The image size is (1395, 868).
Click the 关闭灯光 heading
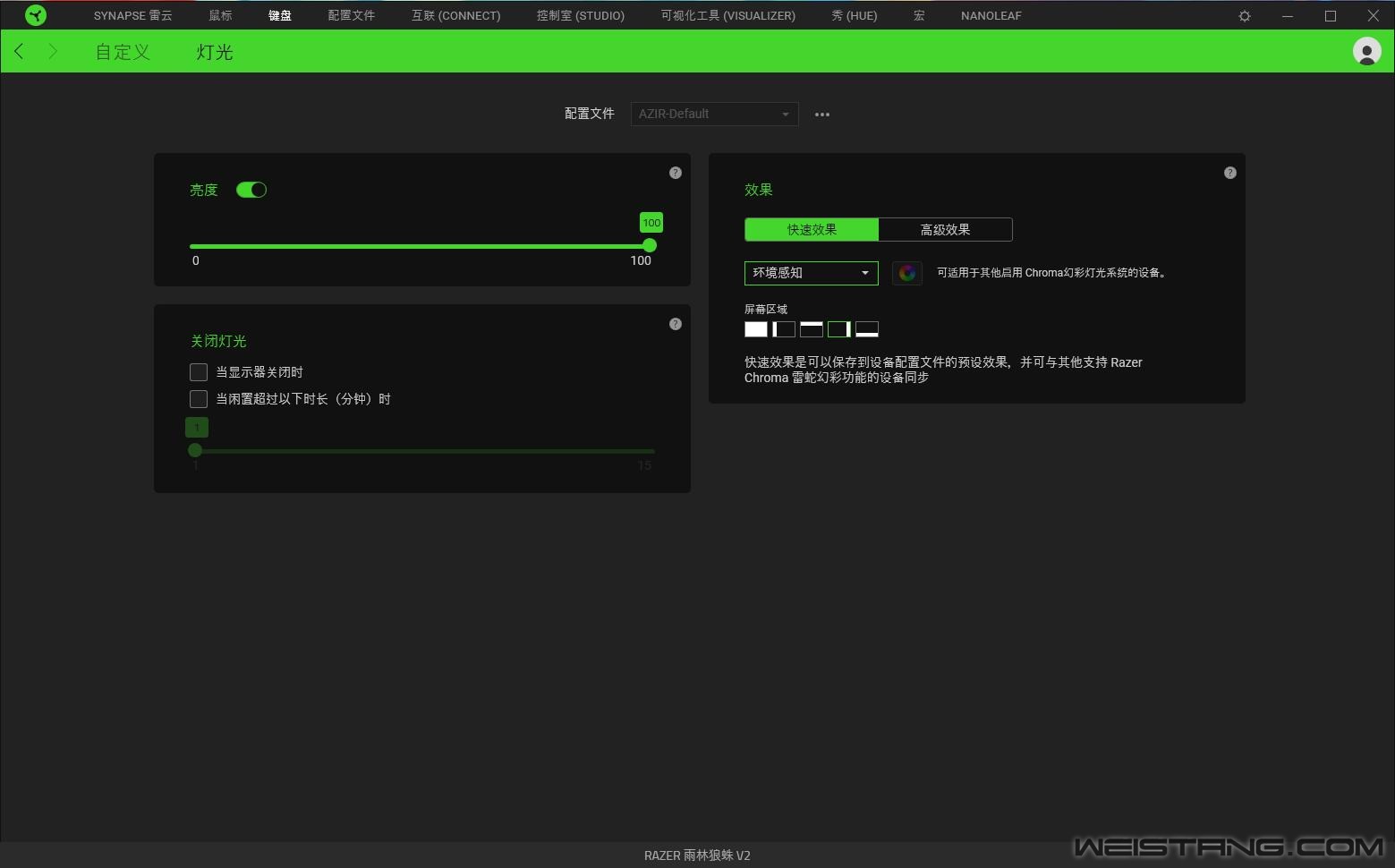click(218, 341)
